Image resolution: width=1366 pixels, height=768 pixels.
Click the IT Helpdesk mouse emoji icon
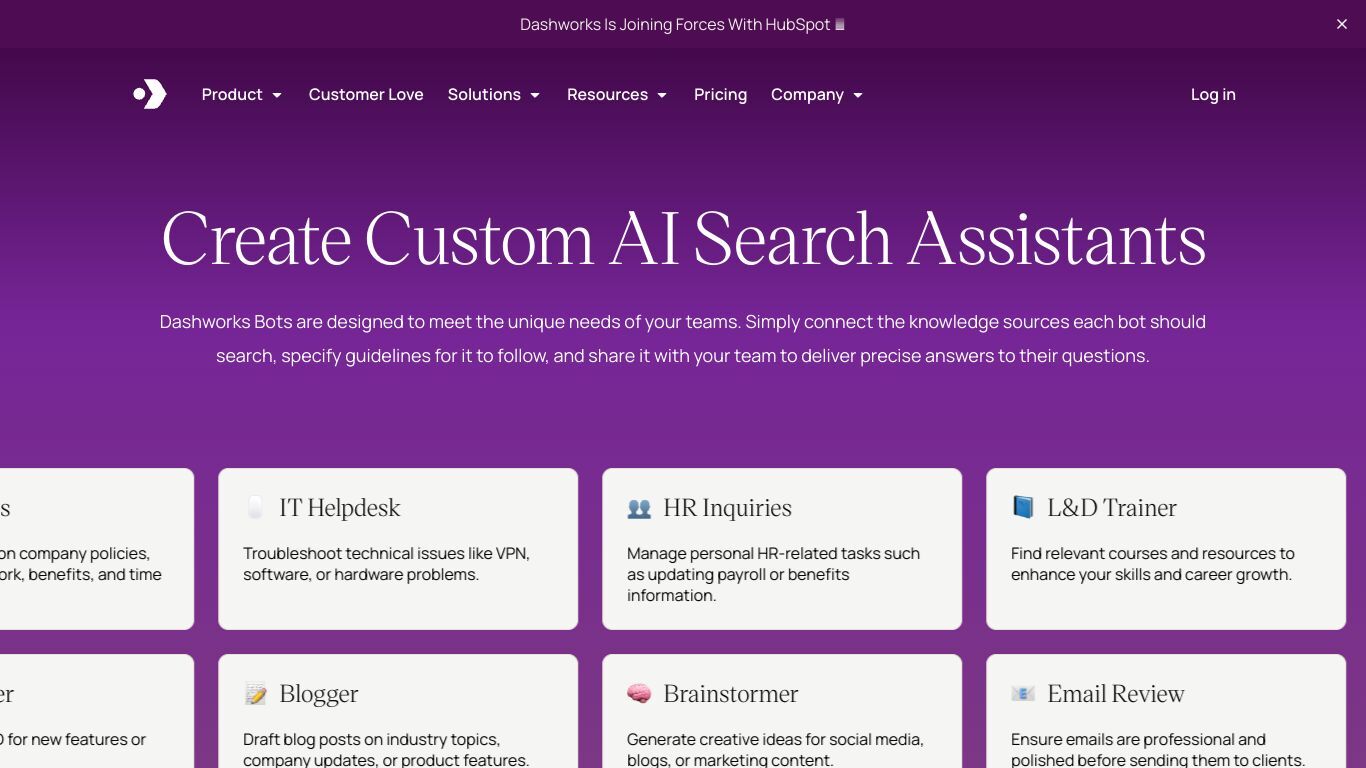pos(255,508)
